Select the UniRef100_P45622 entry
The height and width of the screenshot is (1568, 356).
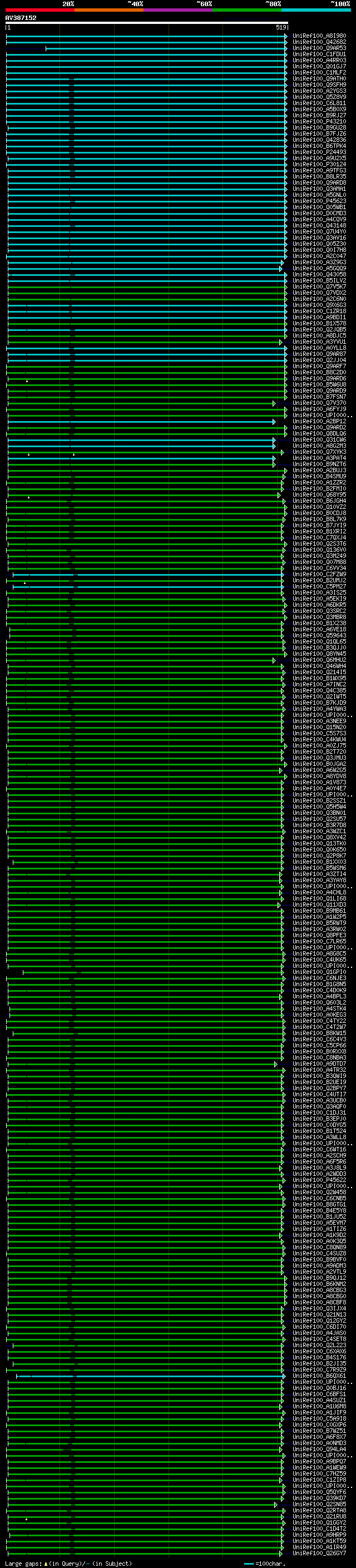coord(319,1180)
